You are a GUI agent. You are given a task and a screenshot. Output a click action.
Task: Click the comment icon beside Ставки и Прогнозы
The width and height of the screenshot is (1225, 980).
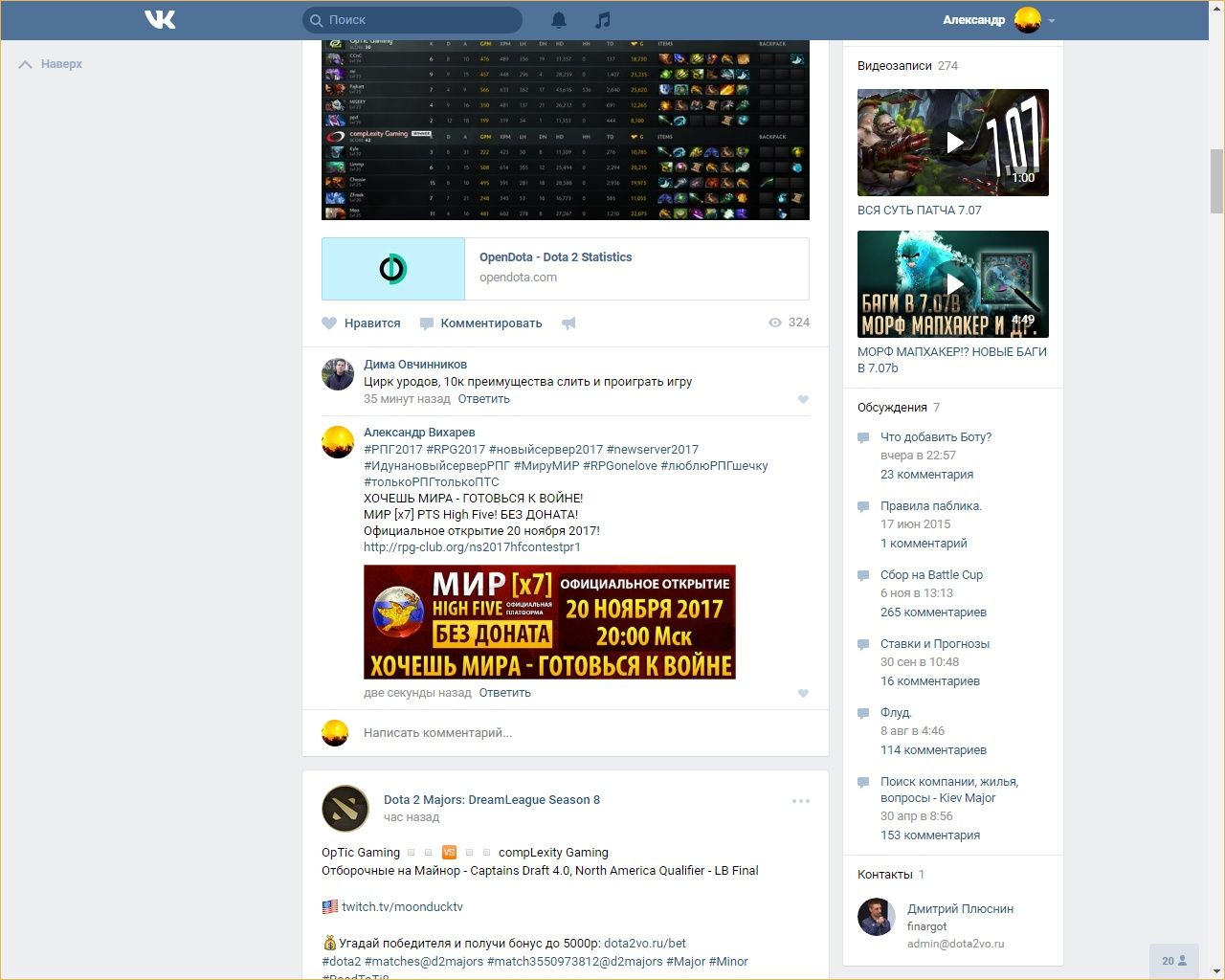point(863,644)
